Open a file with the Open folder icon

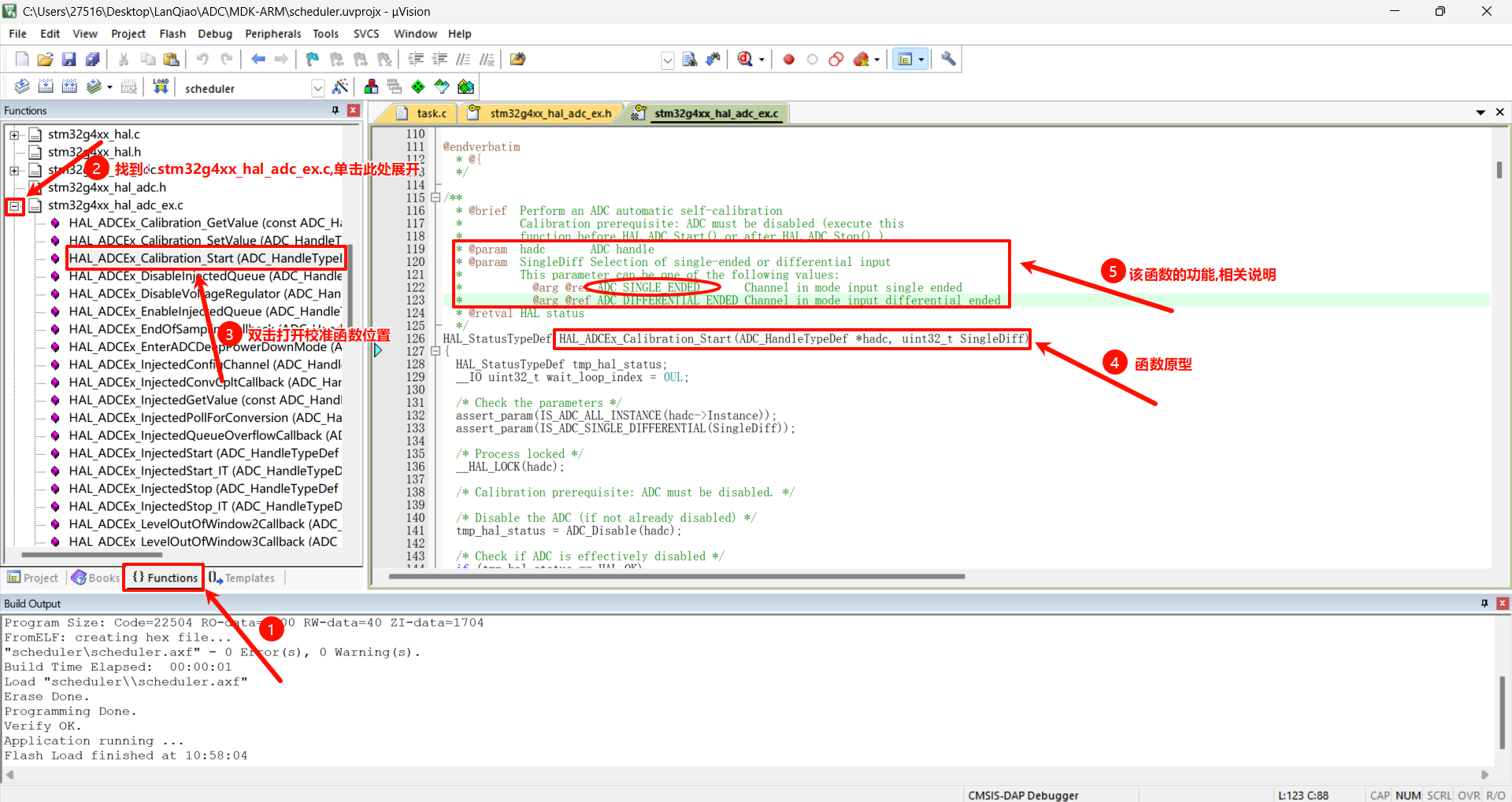click(46, 59)
